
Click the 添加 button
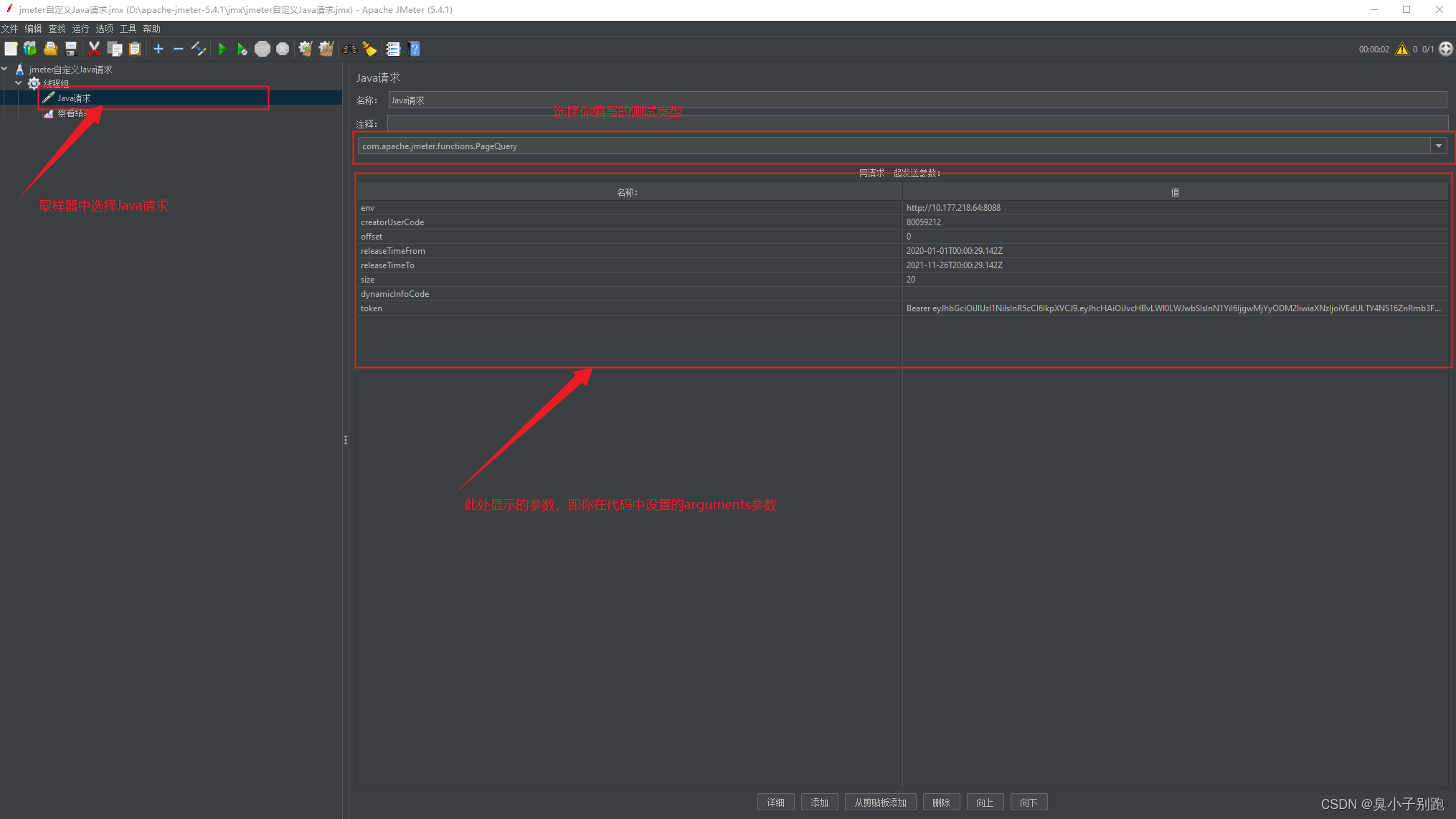(x=819, y=803)
